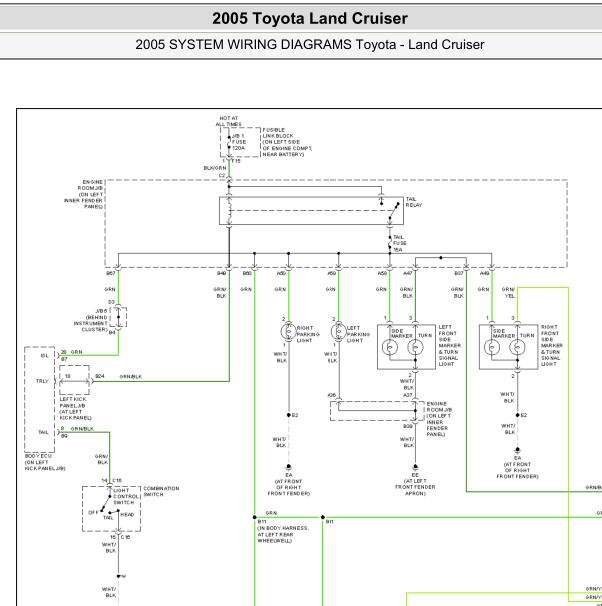Screen dimensions: 602x606
Task: Select the left parking light bulb symbol
Action: (338, 332)
